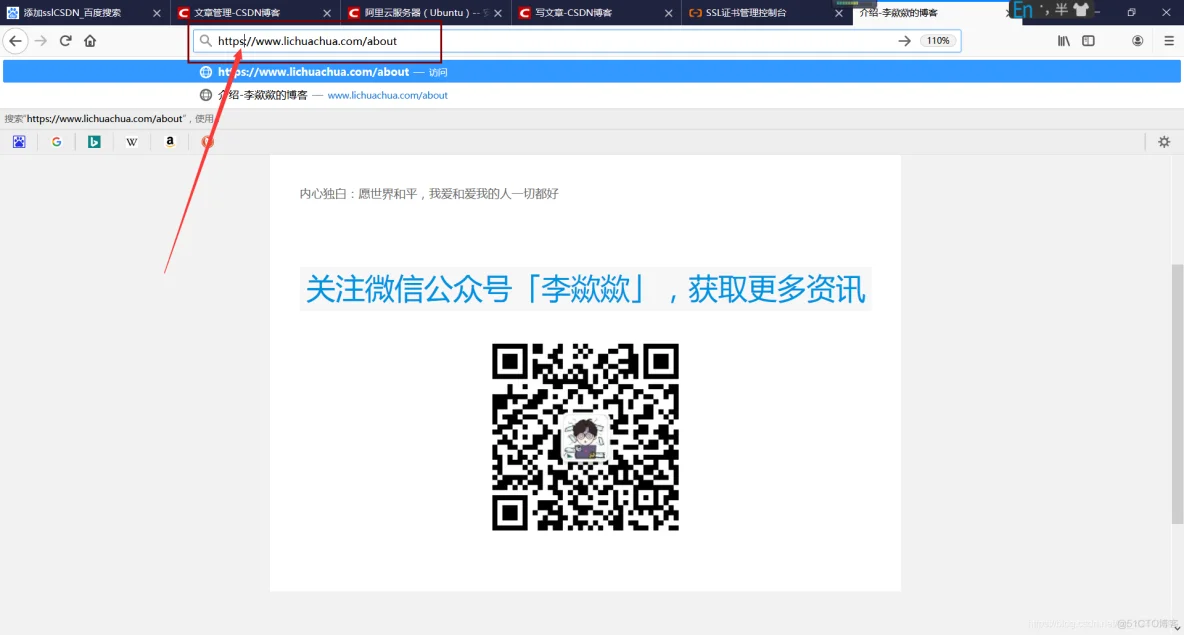Image resolution: width=1184 pixels, height=635 pixels.
Task: Close the 写文章-CSDN博客 tab
Action: coord(668,13)
